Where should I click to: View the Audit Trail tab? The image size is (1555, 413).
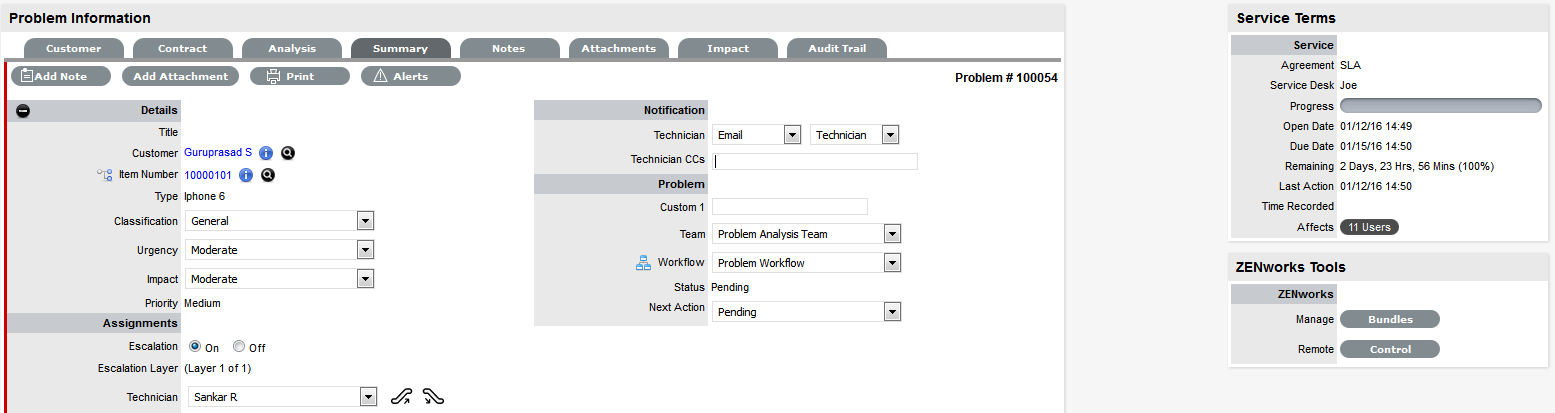pos(837,48)
